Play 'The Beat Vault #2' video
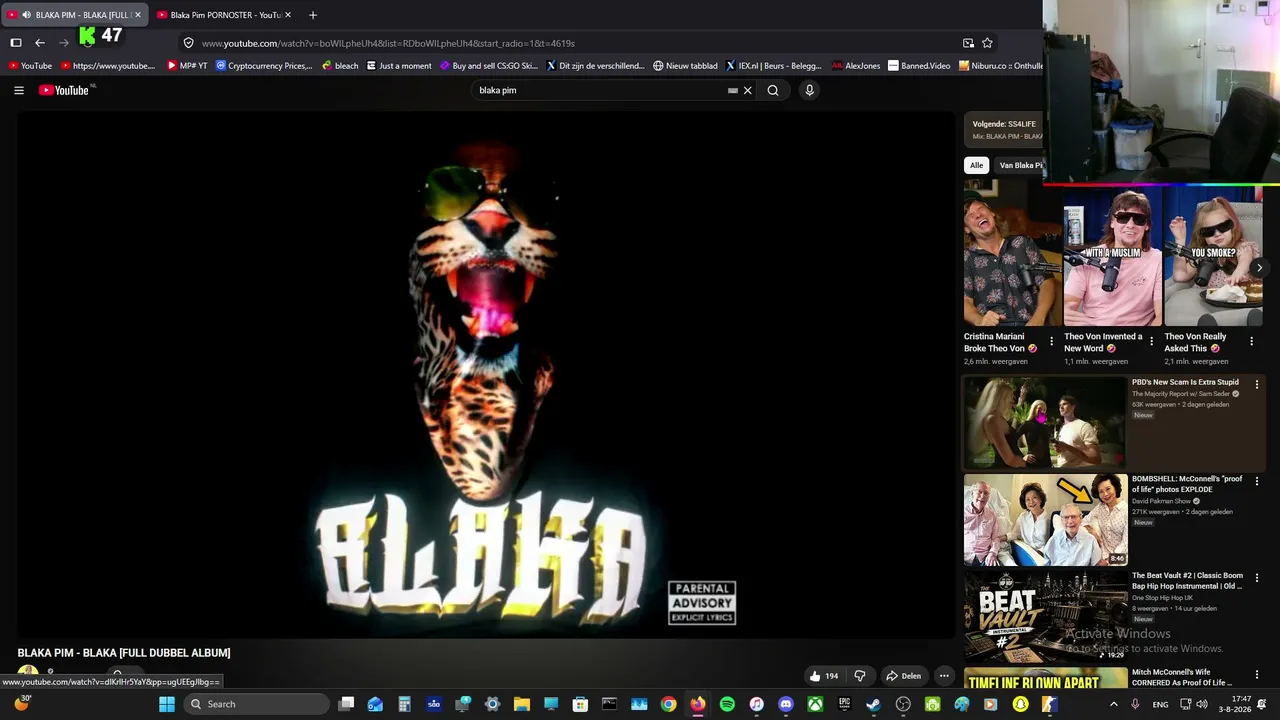 [1045, 616]
